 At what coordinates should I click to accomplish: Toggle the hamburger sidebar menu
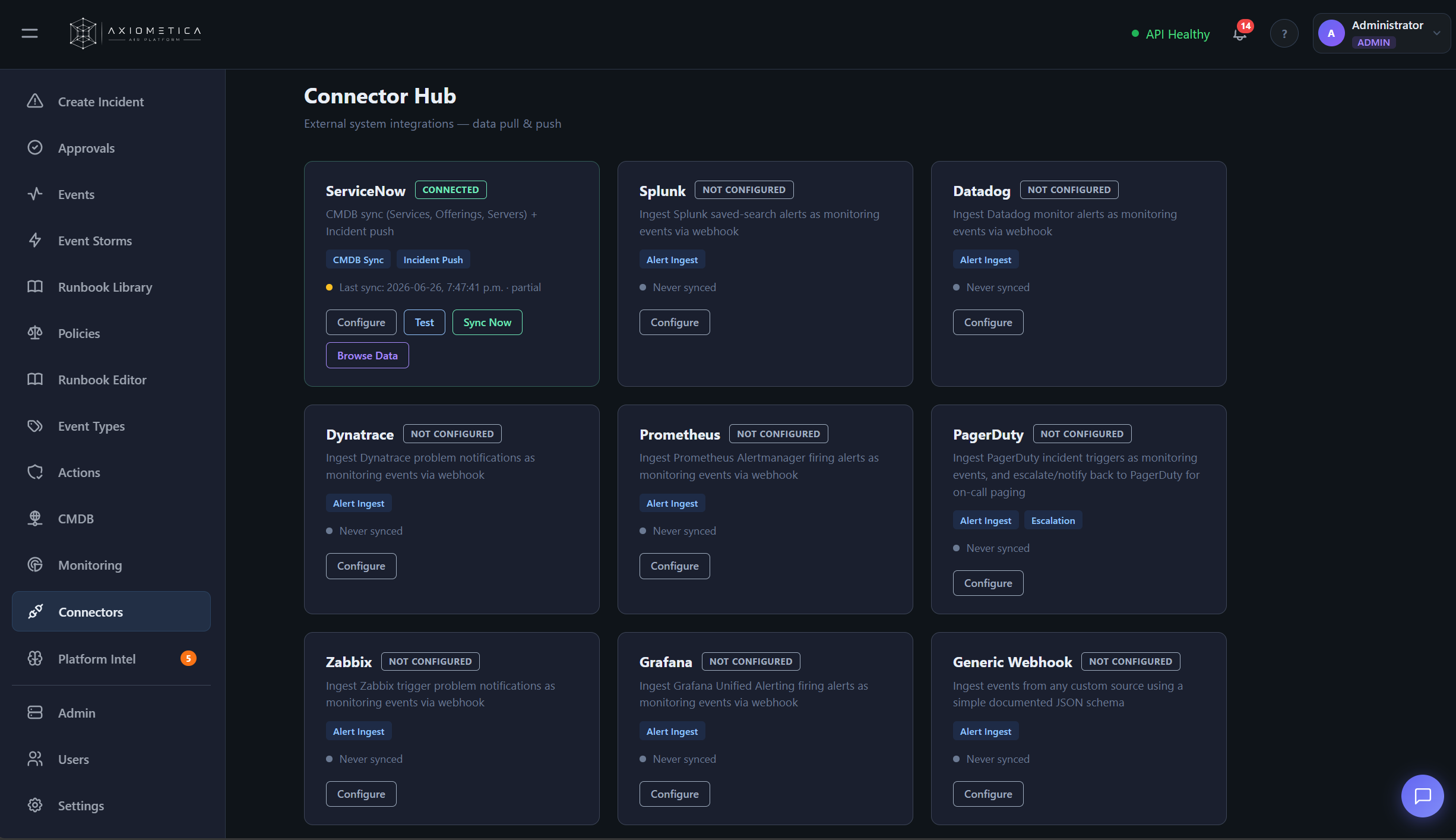pyautogui.click(x=30, y=33)
